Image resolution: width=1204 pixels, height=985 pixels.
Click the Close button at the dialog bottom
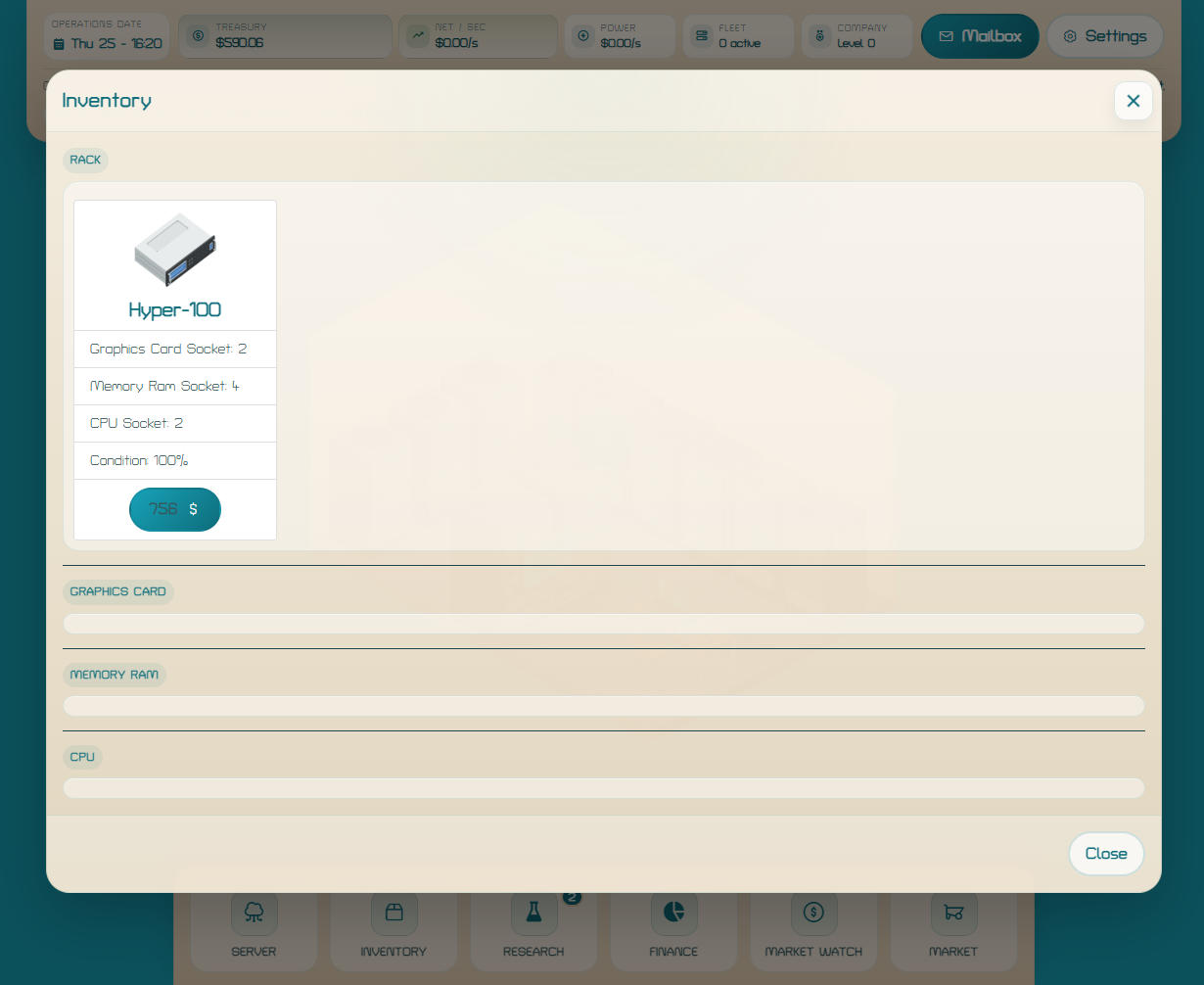pos(1106,854)
